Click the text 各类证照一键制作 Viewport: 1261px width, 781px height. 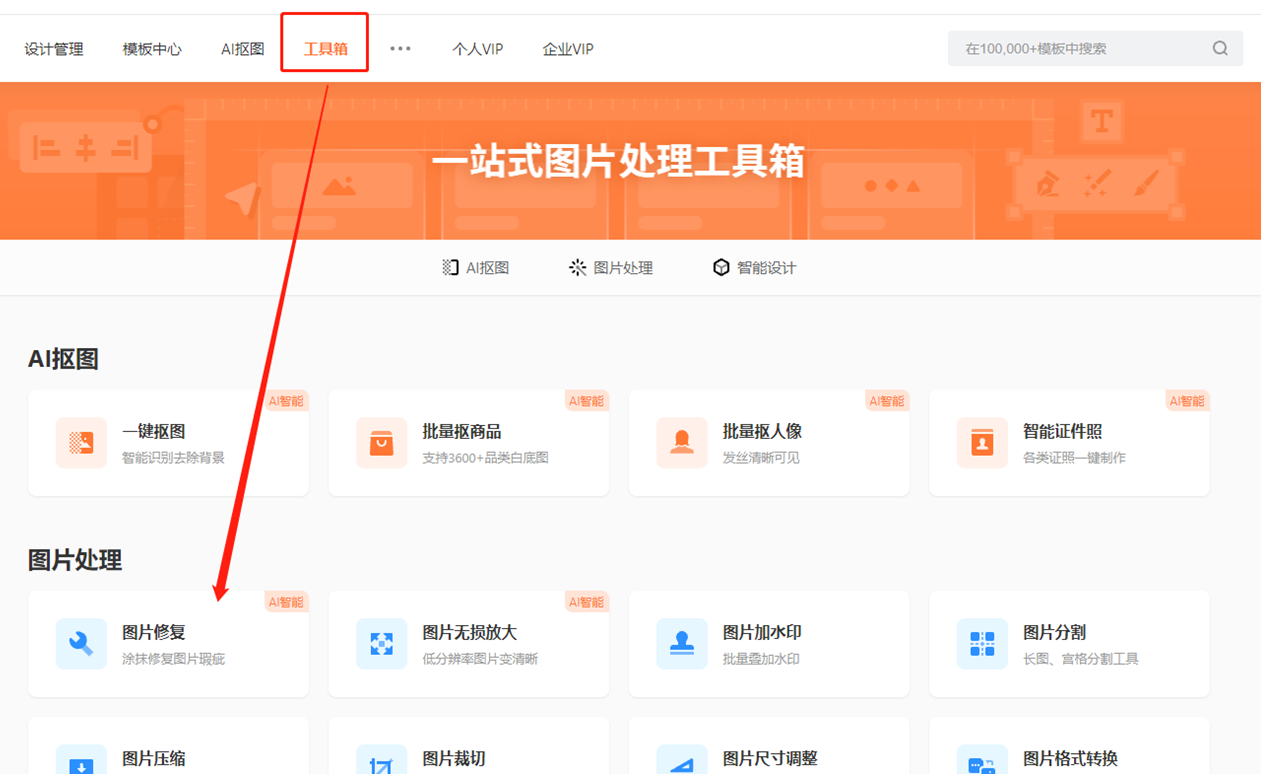1074,458
